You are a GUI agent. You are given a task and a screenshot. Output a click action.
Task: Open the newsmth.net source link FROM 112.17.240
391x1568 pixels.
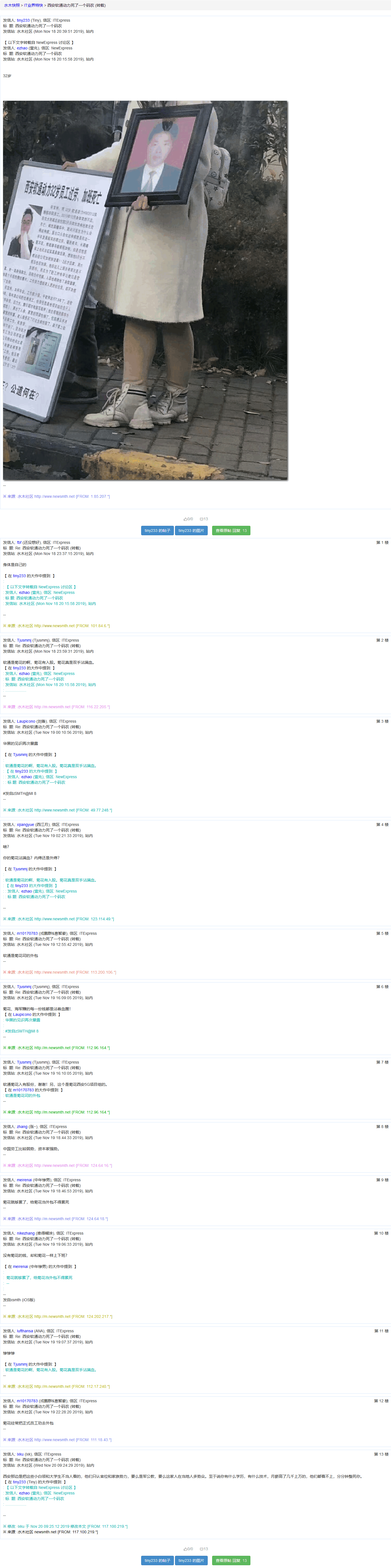coord(52,1387)
